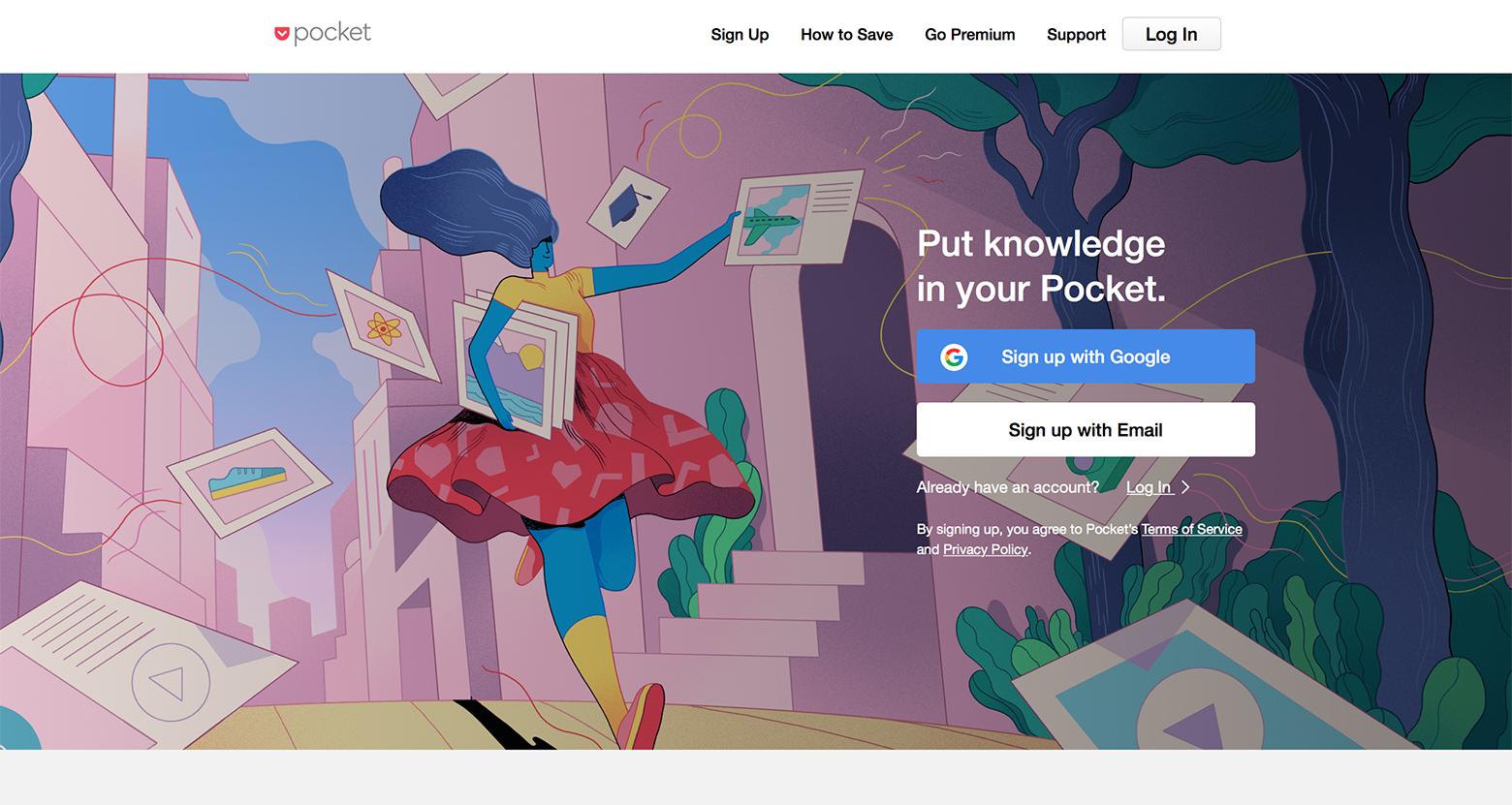Choose Sign up with Email

[1086, 430]
